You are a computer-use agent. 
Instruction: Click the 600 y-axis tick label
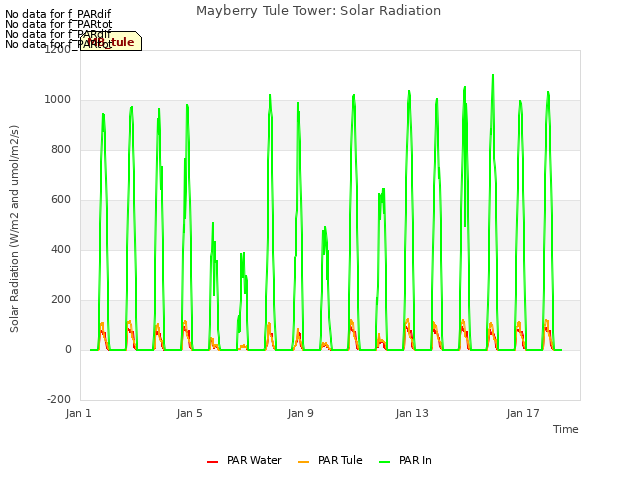[x=61, y=200]
